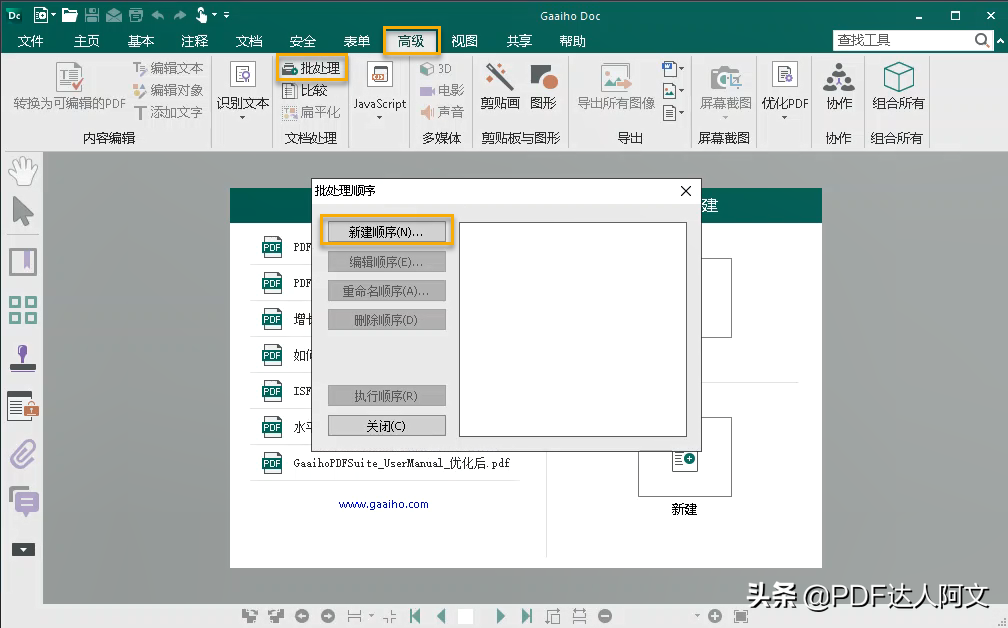Click the 查找工具 search field

pos(903,40)
